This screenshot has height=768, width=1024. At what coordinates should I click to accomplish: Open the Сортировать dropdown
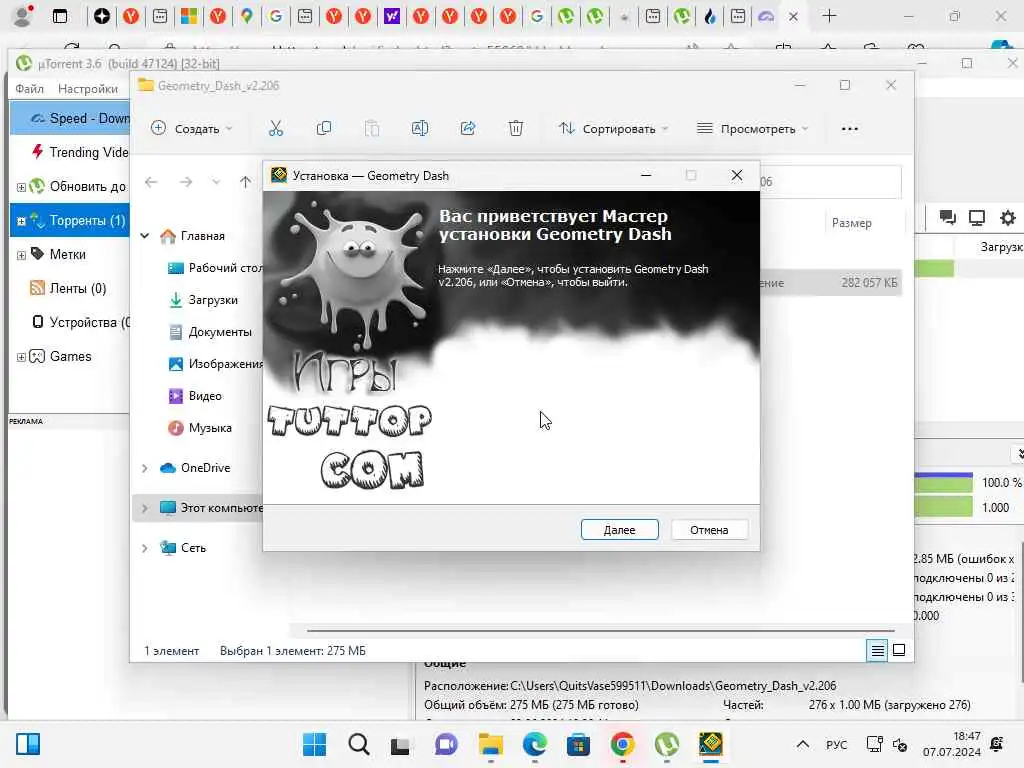pyautogui.click(x=613, y=129)
